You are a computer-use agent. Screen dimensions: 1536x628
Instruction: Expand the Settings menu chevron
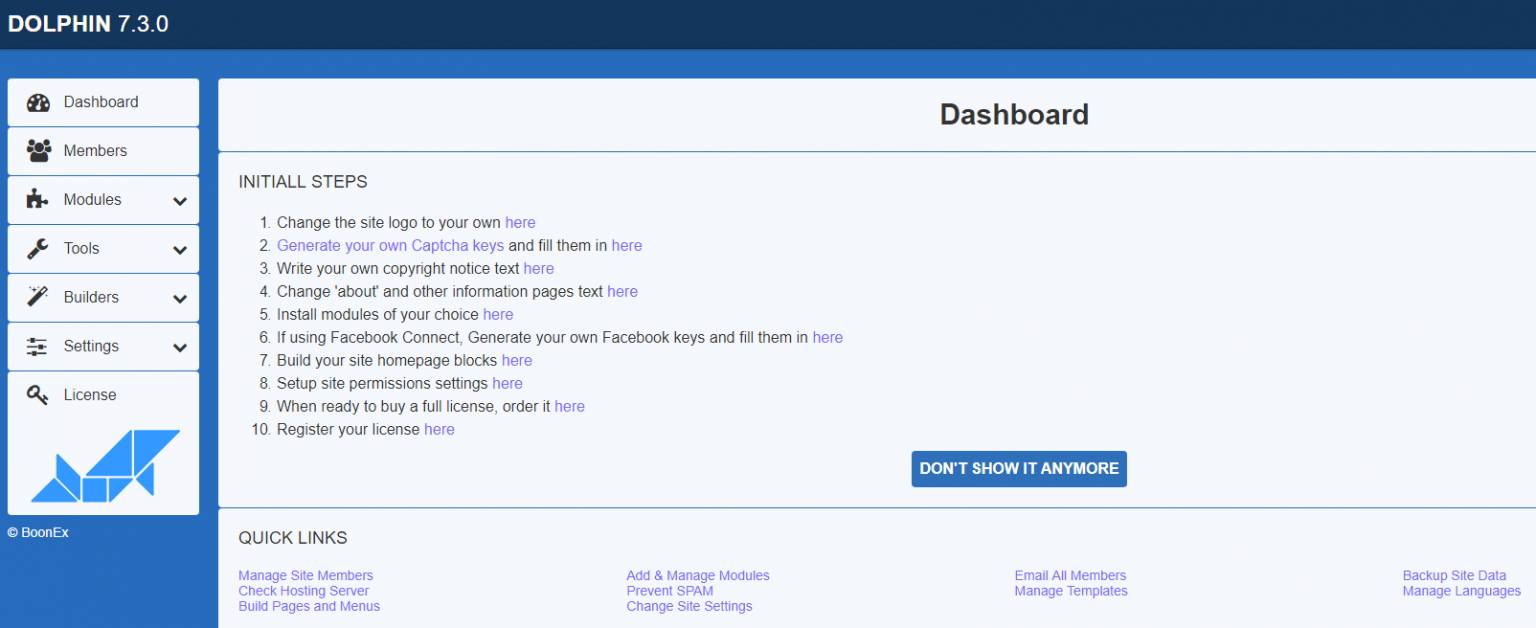click(x=180, y=347)
